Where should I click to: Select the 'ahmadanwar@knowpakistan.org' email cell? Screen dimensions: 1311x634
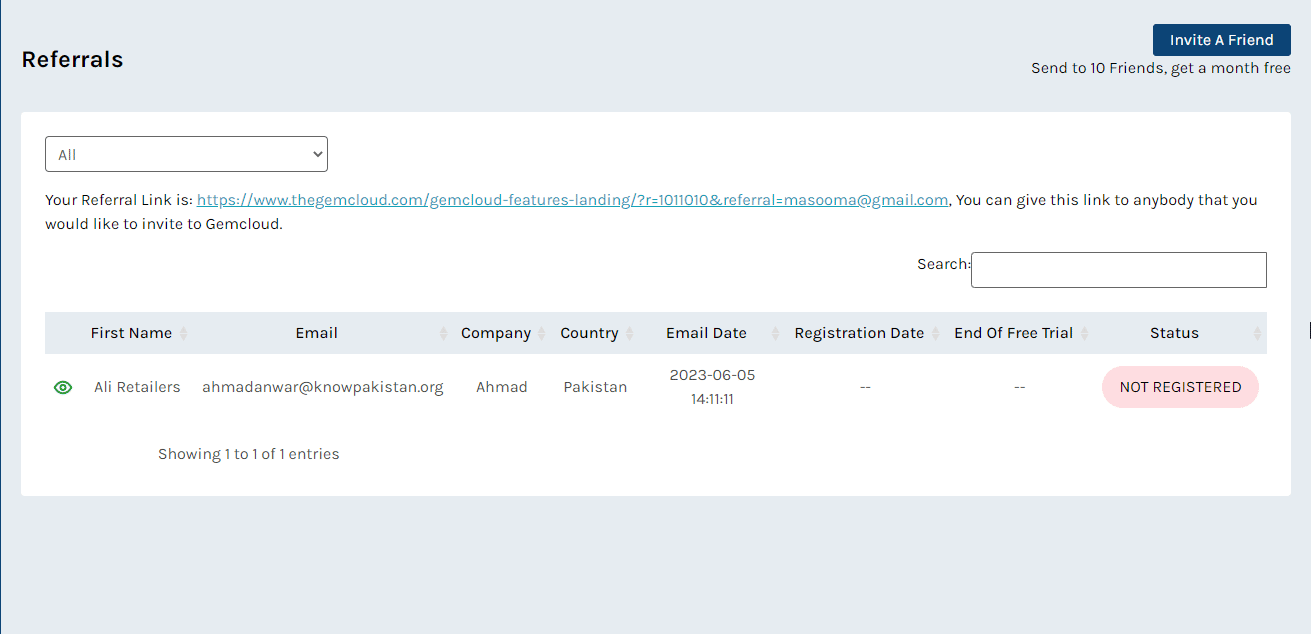pos(322,387)
